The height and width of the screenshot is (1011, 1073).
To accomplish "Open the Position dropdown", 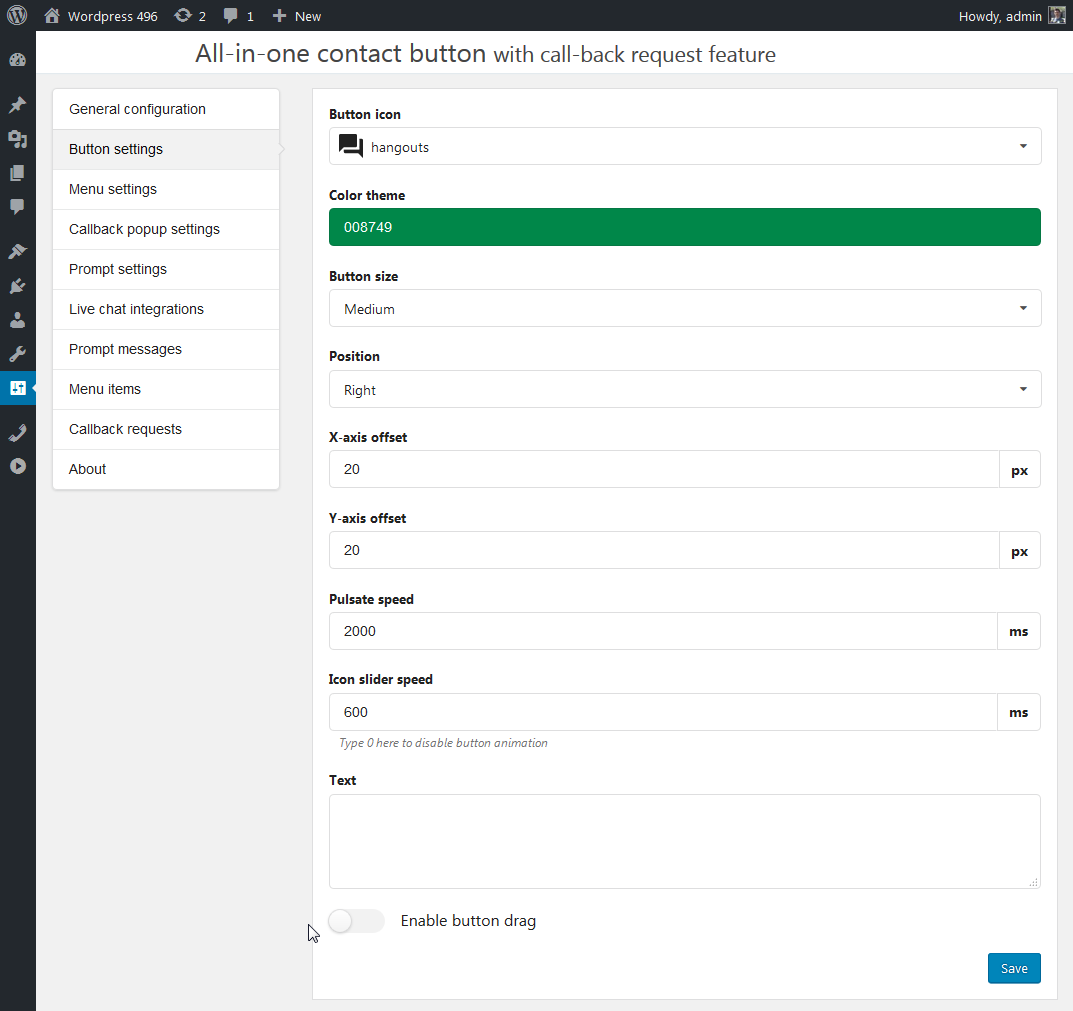I will pyautogui.click(x=685, y=389).
